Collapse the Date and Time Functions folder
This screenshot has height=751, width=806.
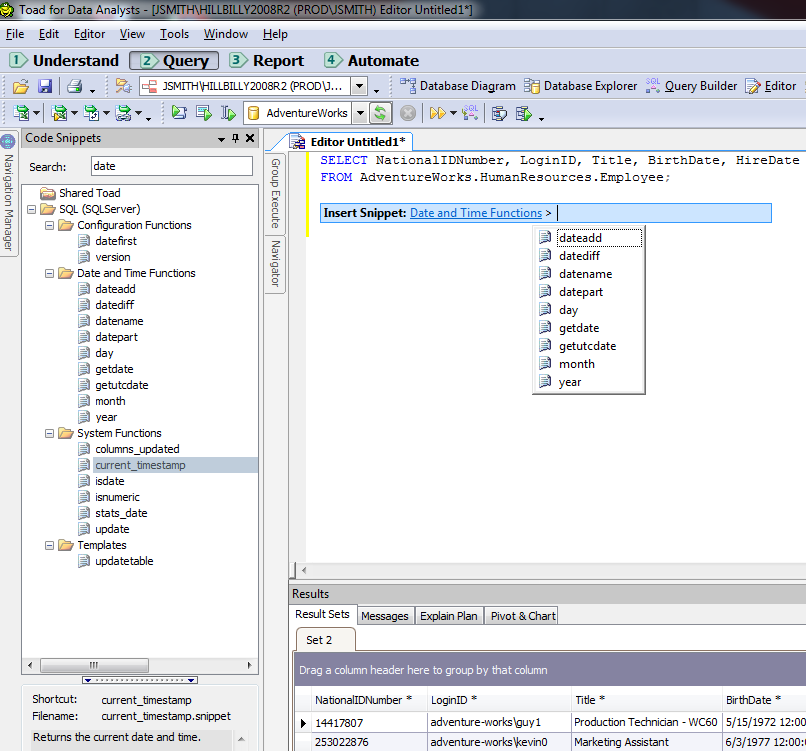click(x=49, y=273)
